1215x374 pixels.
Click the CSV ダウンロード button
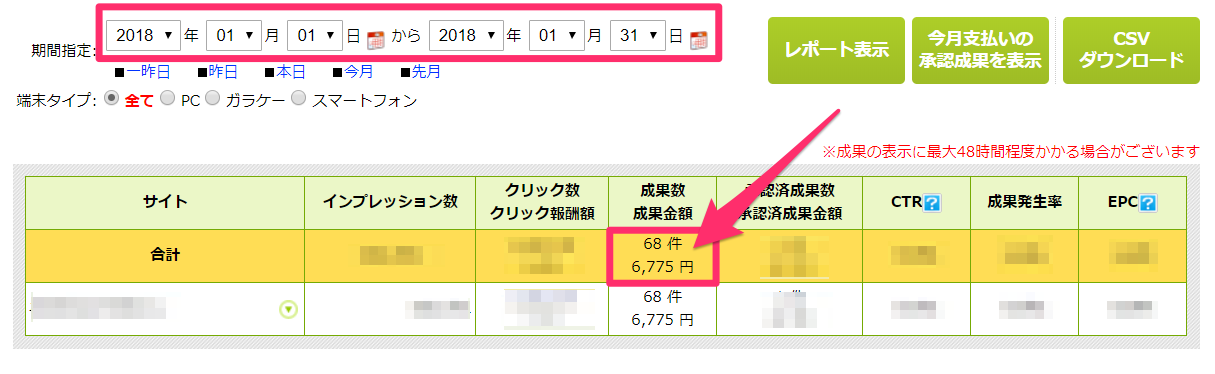coord(1131,50)
